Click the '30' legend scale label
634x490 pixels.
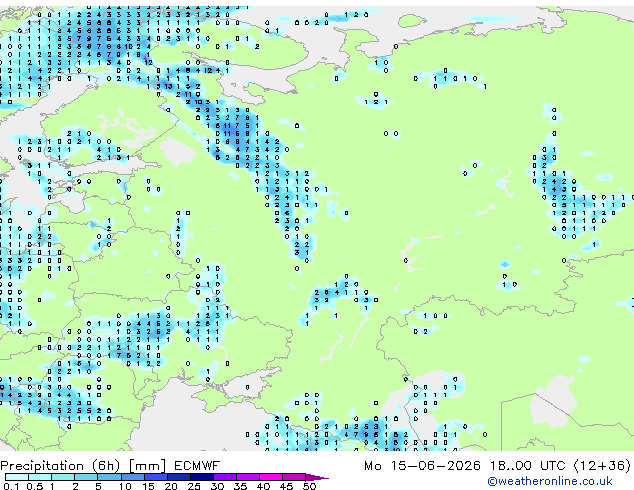click(x=218, y=486)
